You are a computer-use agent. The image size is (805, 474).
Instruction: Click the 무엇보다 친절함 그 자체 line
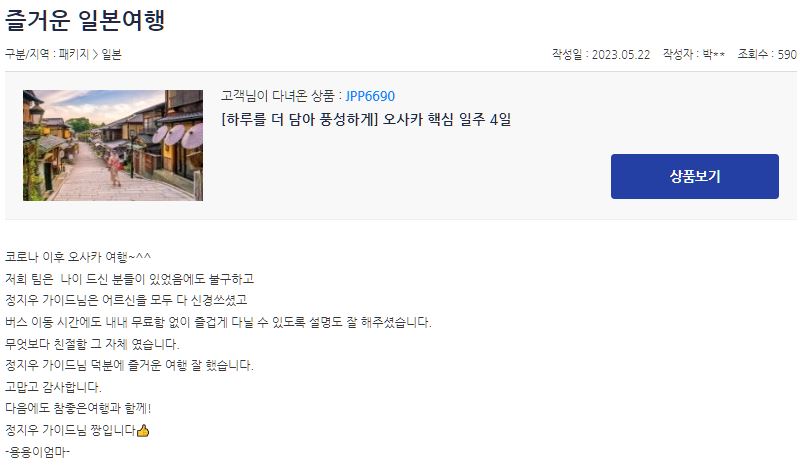92,344
